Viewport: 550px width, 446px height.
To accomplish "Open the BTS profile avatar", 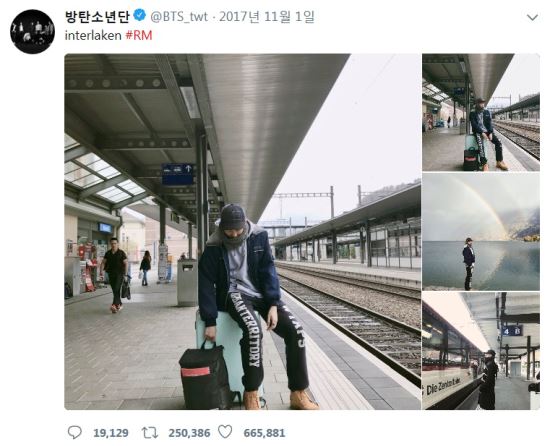I will (32, 32).
